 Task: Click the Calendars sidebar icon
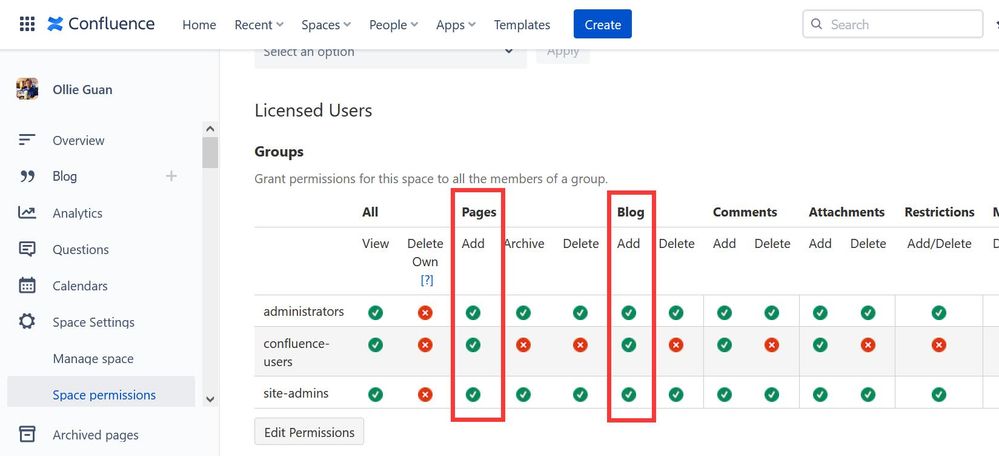coord(27,286)
